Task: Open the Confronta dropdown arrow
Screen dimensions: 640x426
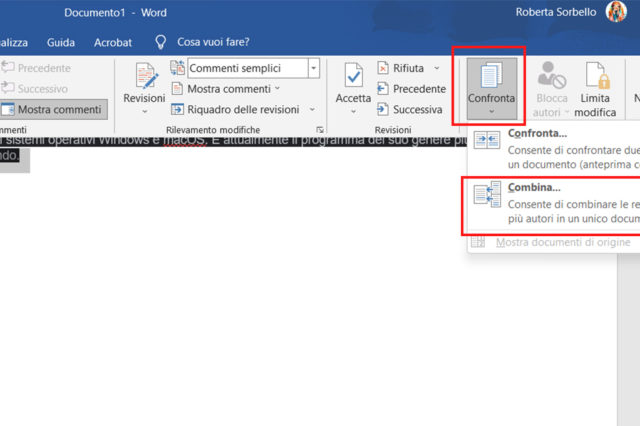Action: [x=491, y=112]
